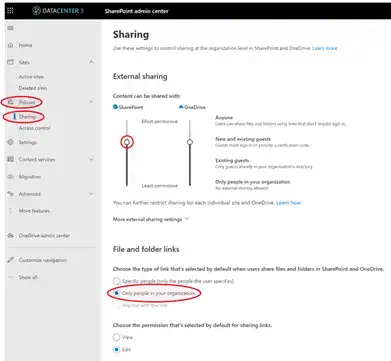The height and width of the screenshot is (361, 391).
Task: Open Deleted sites in navigation
Action: coord(33,88)
